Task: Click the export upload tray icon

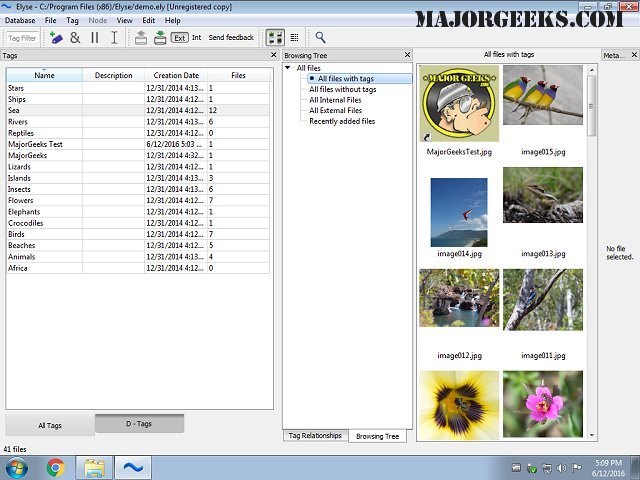Action: coord(141,38)
